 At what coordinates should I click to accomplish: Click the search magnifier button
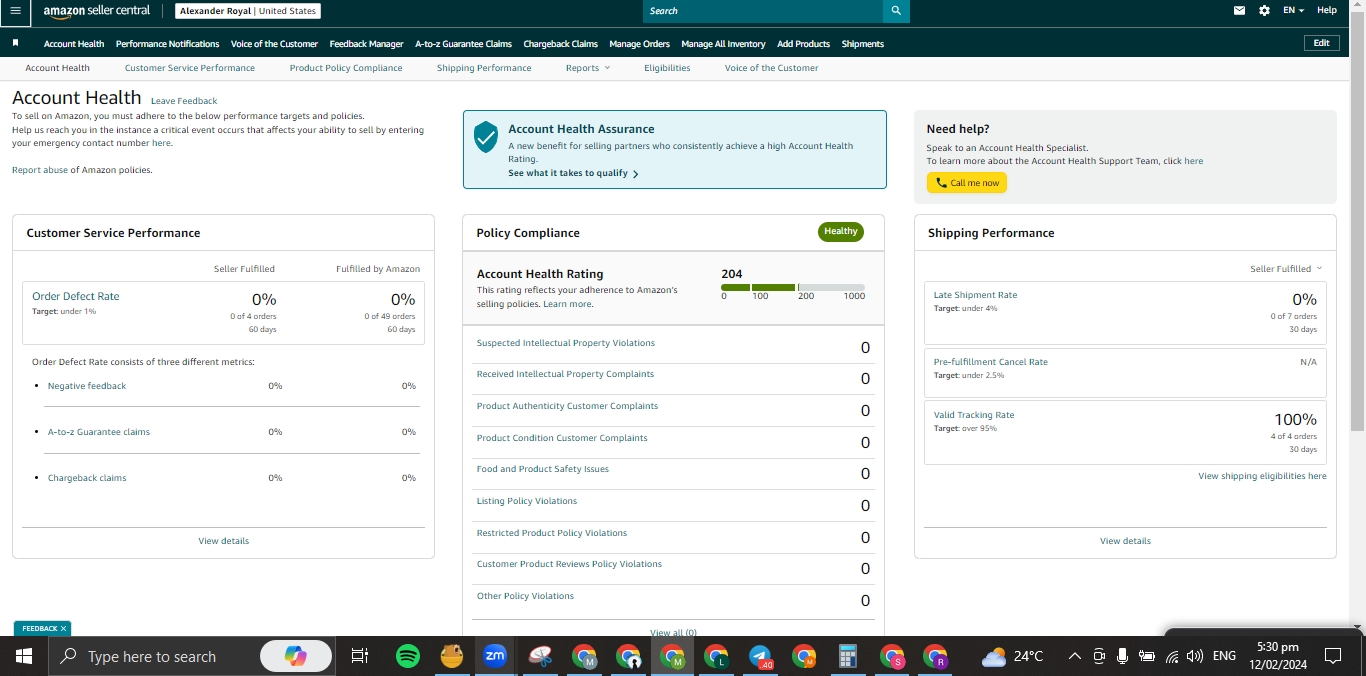pos(896,10)
